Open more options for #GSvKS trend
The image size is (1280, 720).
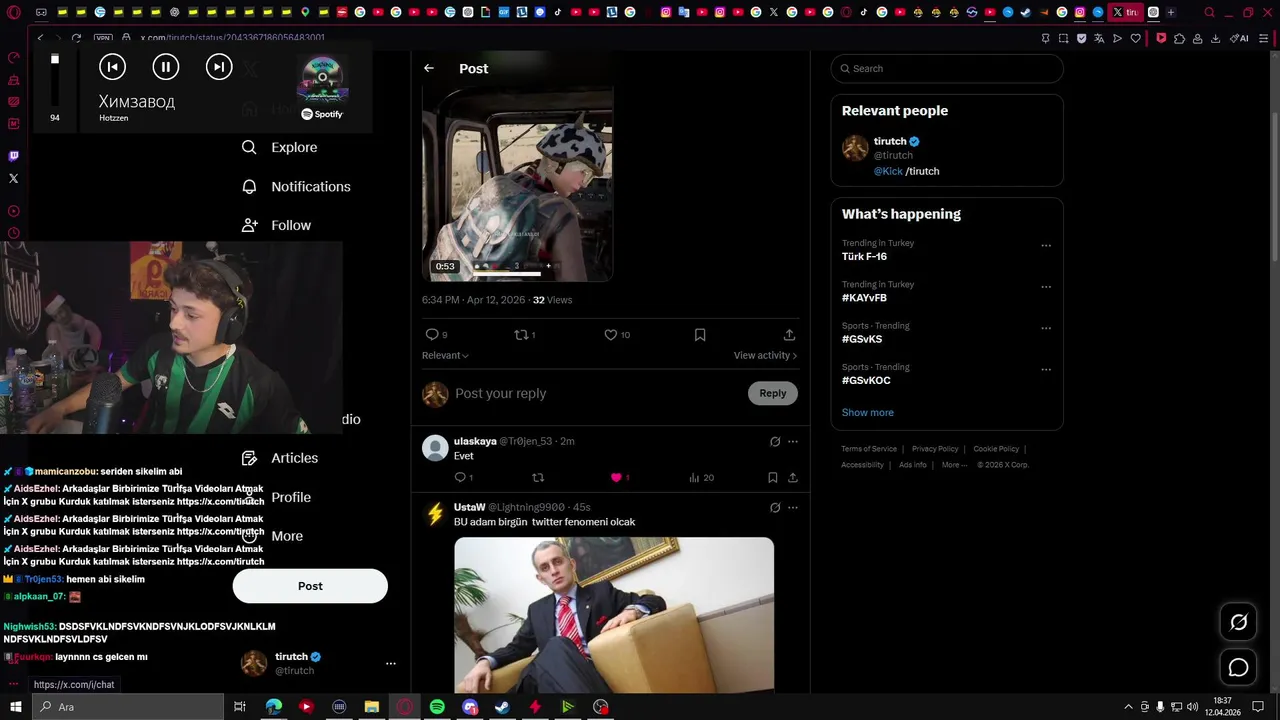point(1046,328)
